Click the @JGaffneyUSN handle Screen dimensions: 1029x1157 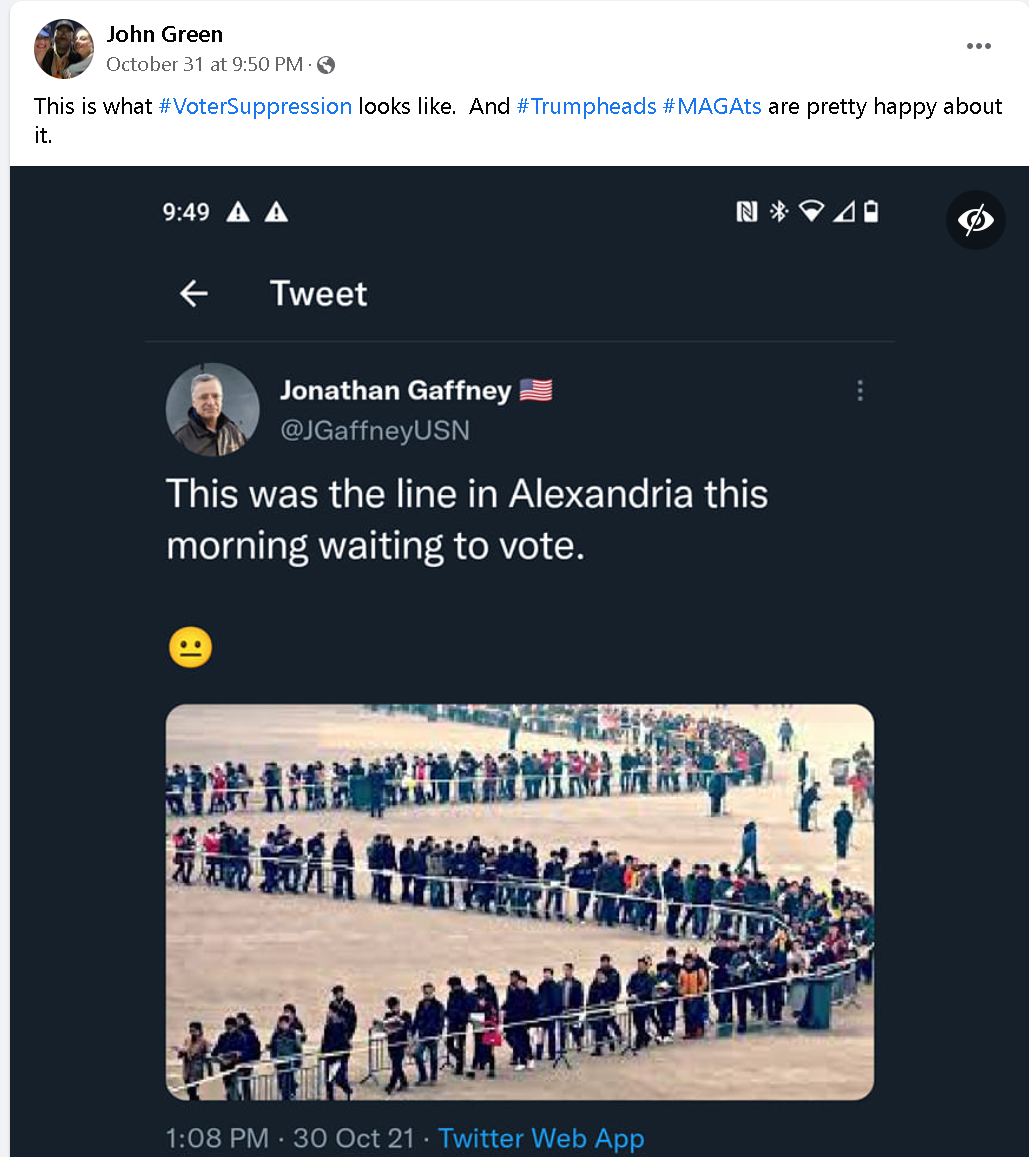point(374,430)
